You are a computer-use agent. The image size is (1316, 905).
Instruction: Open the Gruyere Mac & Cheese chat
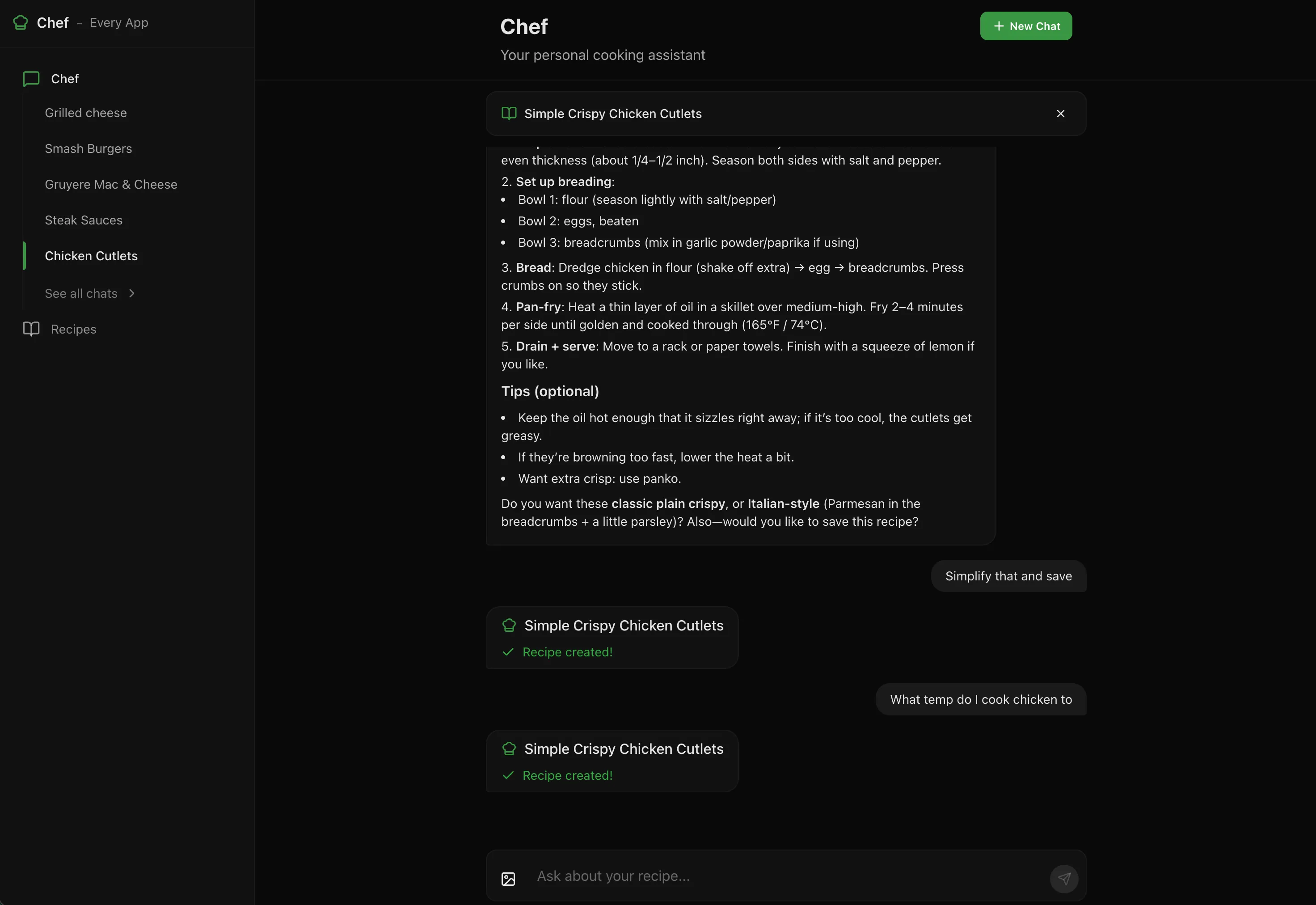[110, 184]
